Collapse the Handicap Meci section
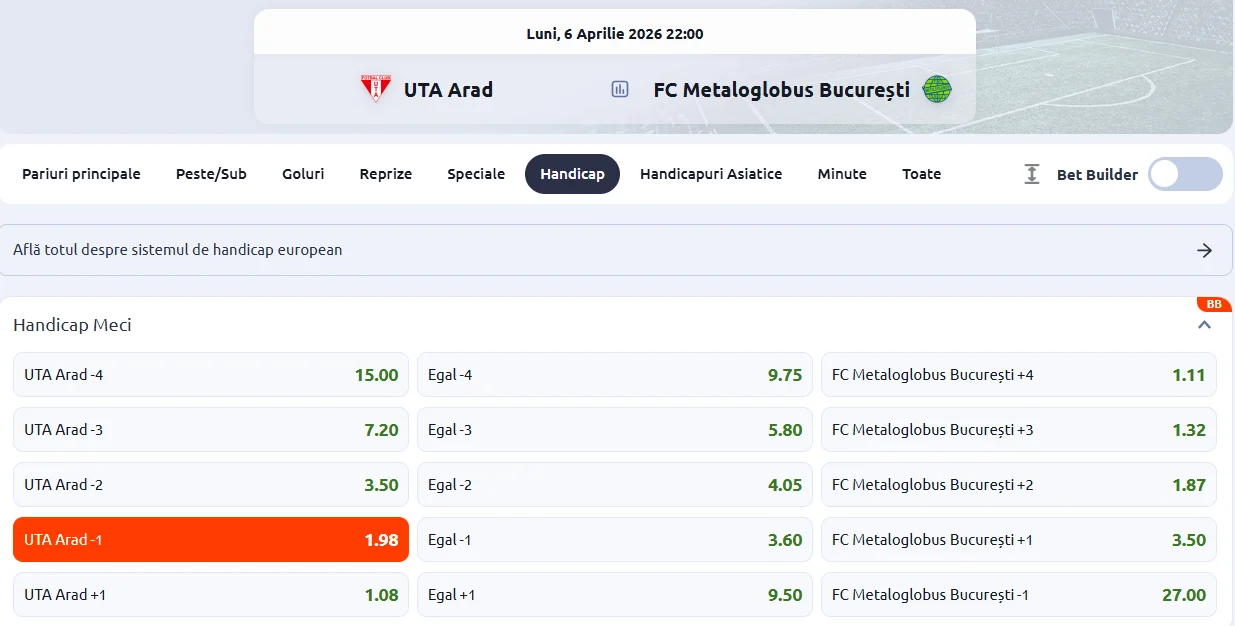The width and height of the screenshot is (1235, 626). click(1204, 325)
